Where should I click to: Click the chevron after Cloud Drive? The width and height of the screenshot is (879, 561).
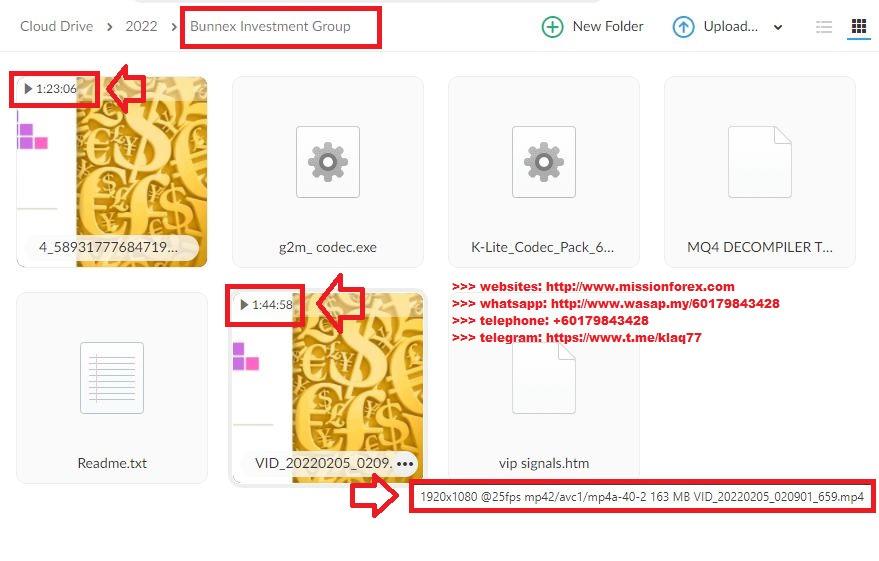tap(109, 27)
